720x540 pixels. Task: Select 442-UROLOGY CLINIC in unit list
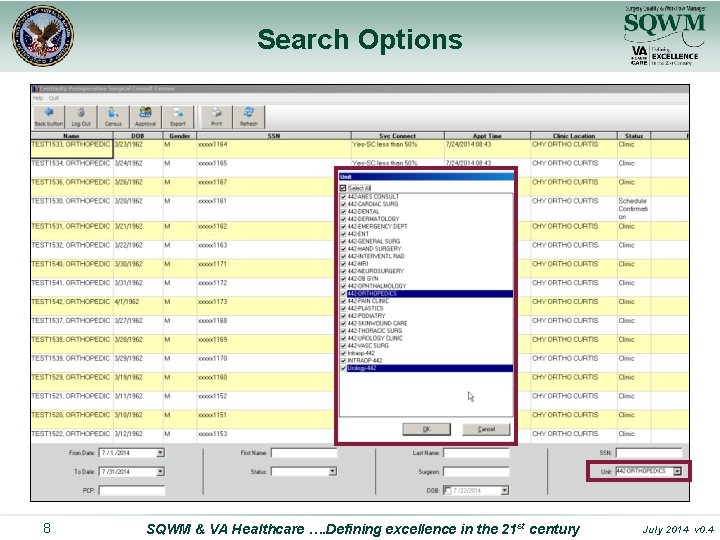[x=375, y=338]
